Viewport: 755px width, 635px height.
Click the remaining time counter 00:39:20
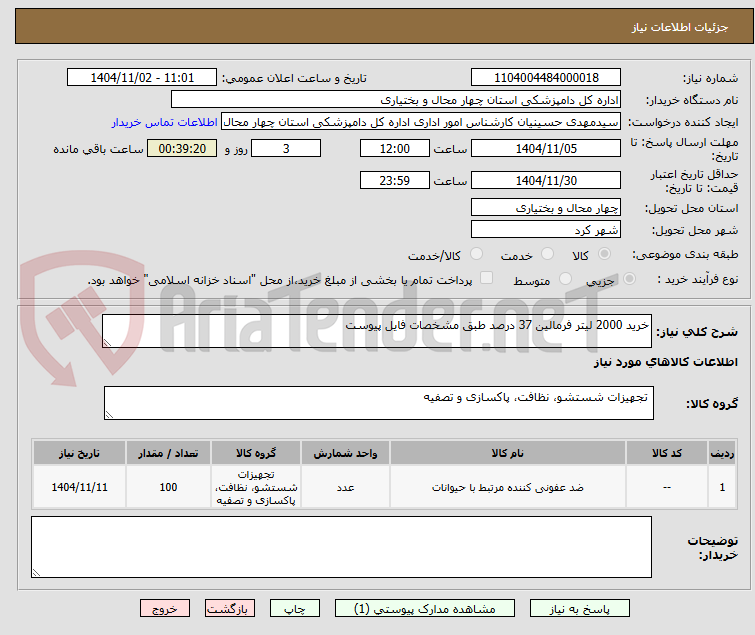point(182,148)
